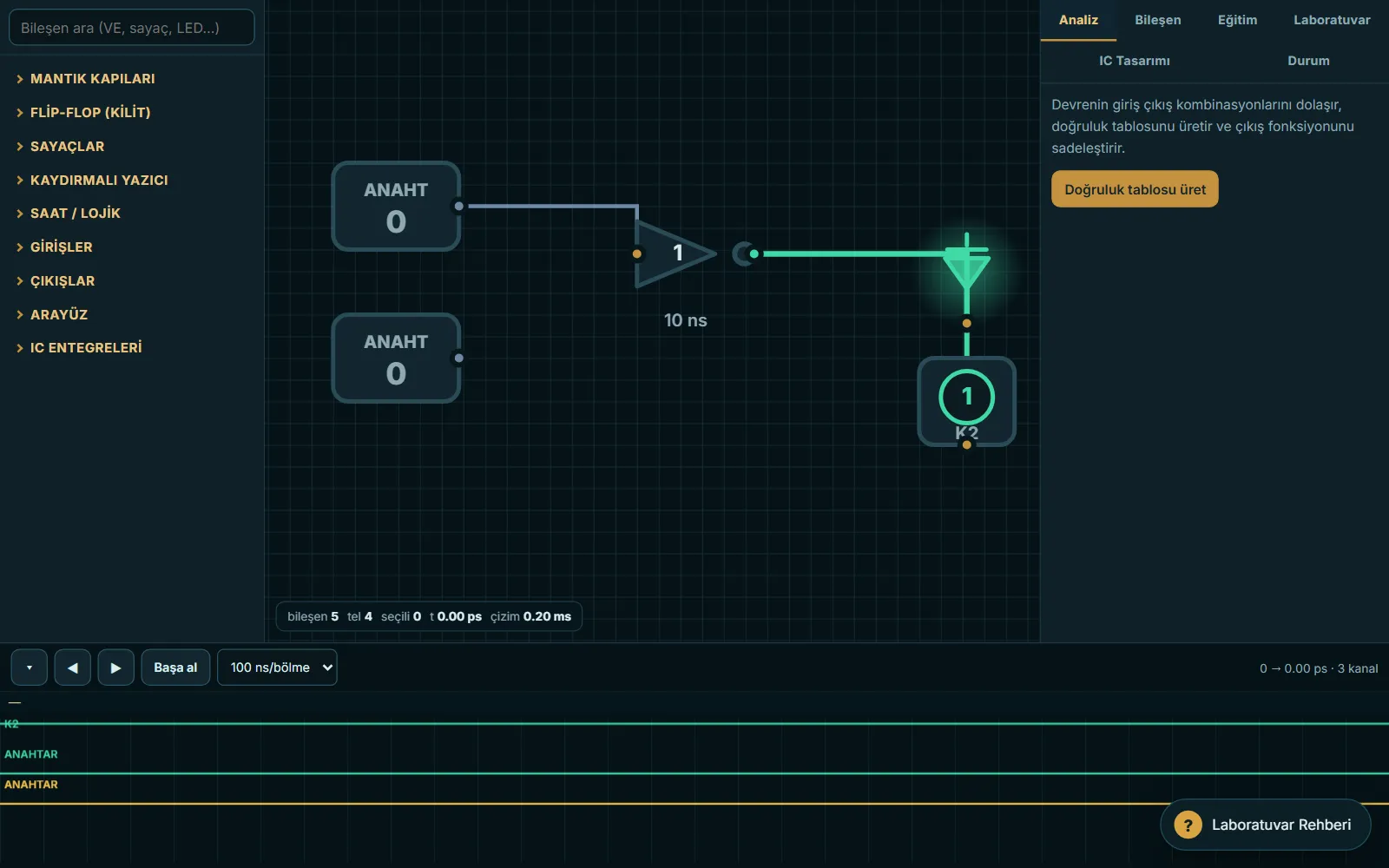Click the yellow ANAHTAR channel label
The width and height of the screenshot is (1389, 868).
pyautogui.click(x=31, y=785)
